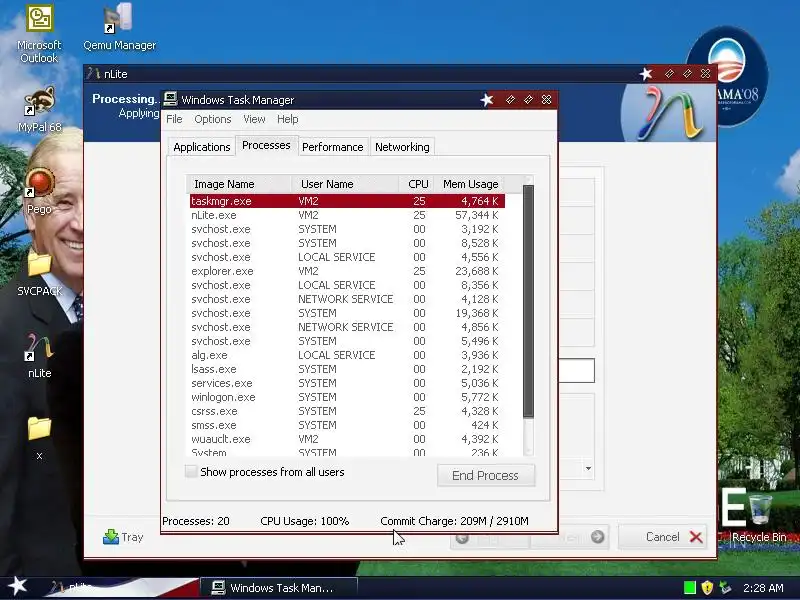Sort by Mem Usage column header
The height and width of the screenshot is (600, 800).
[x=470, y=184]
